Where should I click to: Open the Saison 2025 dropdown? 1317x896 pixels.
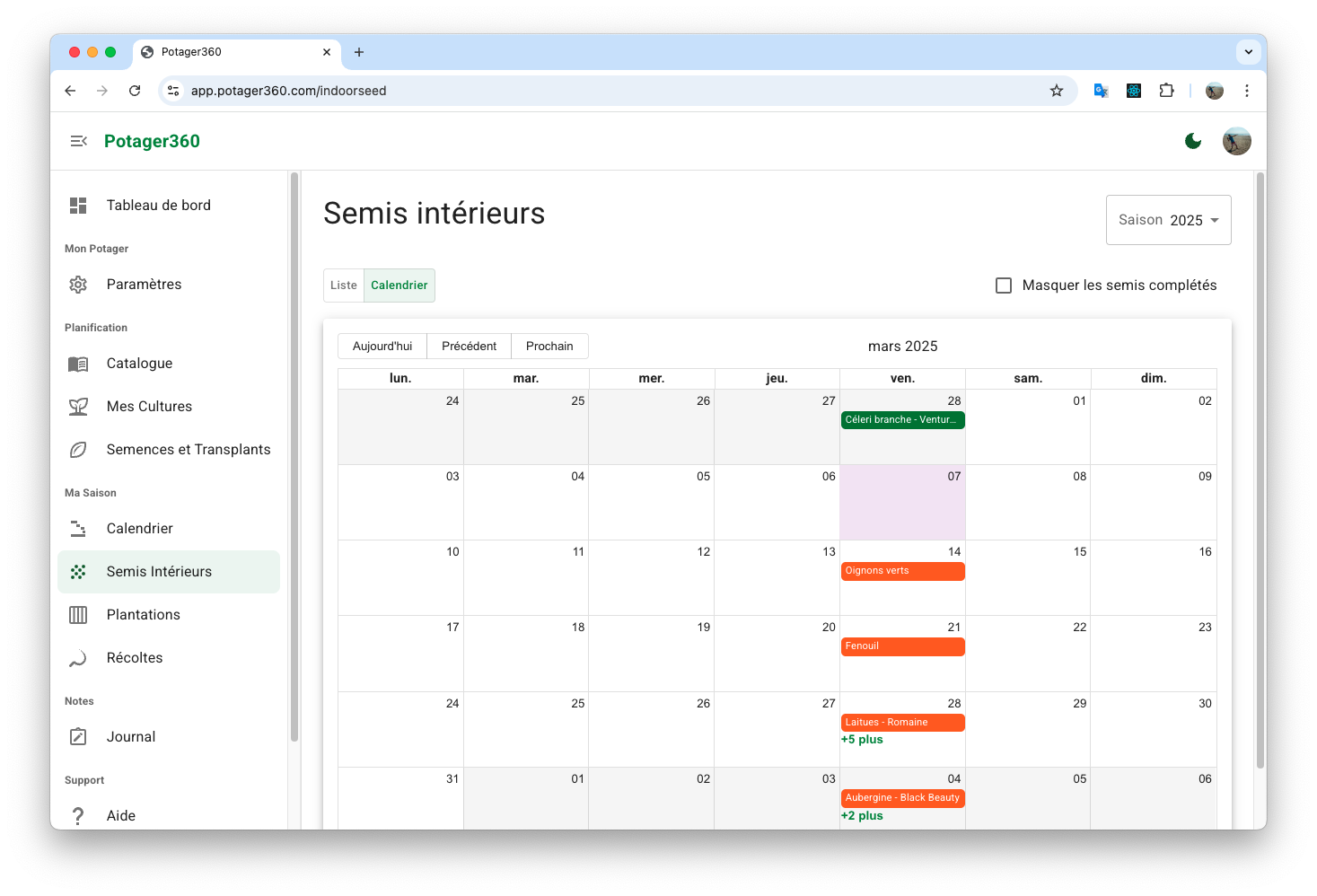1168,219
